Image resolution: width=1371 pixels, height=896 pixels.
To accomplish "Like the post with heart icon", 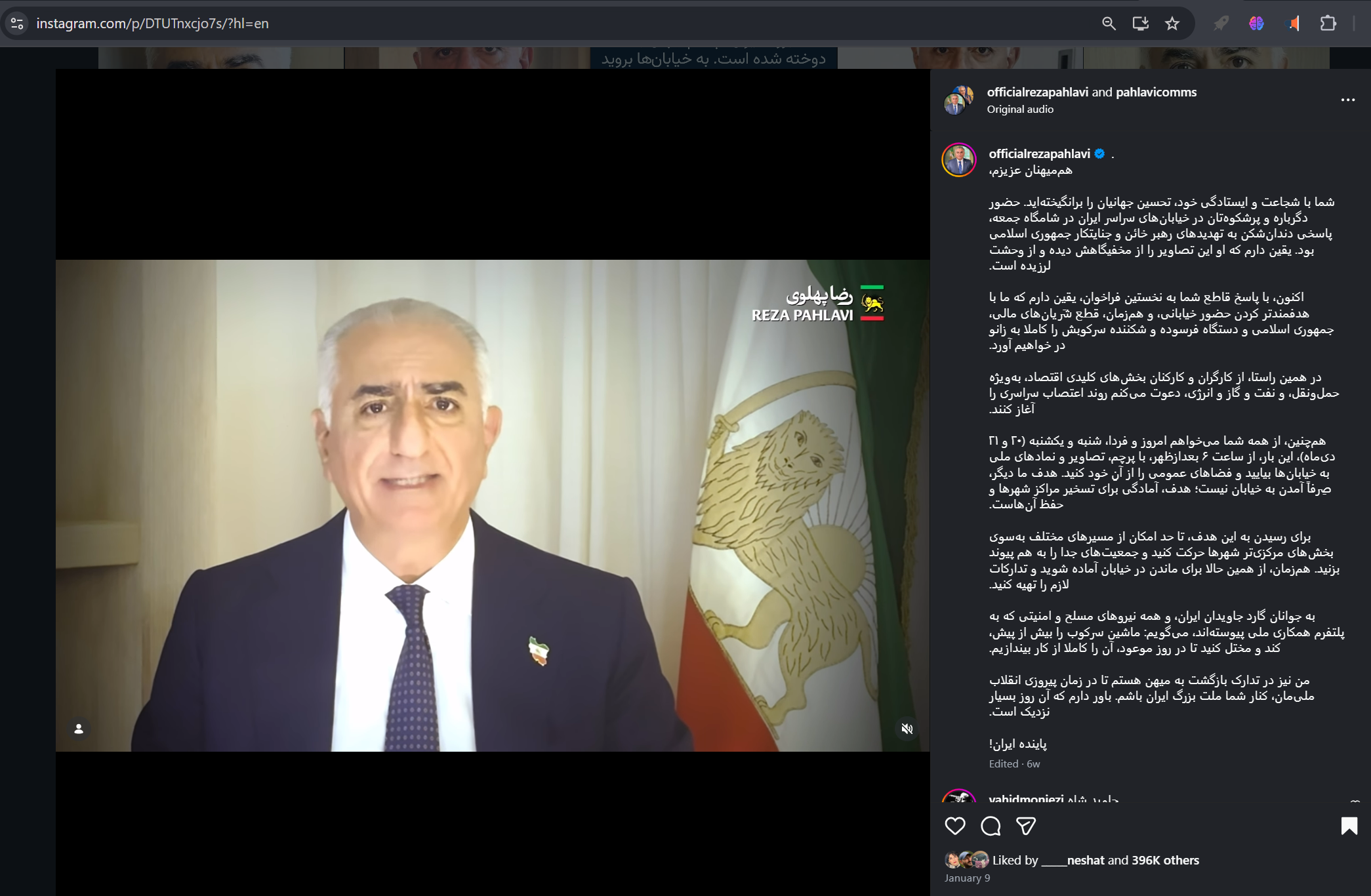I will (955, 826).
